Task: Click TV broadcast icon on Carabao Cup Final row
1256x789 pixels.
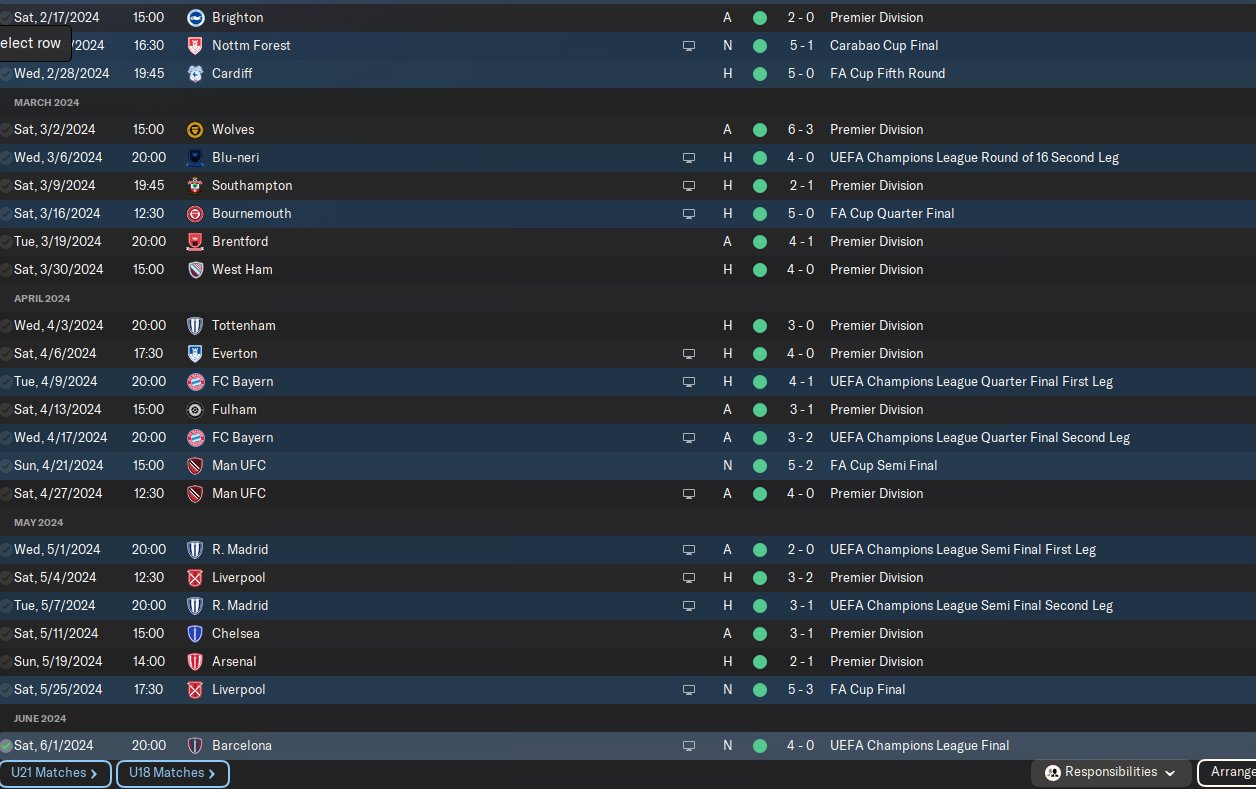Action: pos(688,46)
